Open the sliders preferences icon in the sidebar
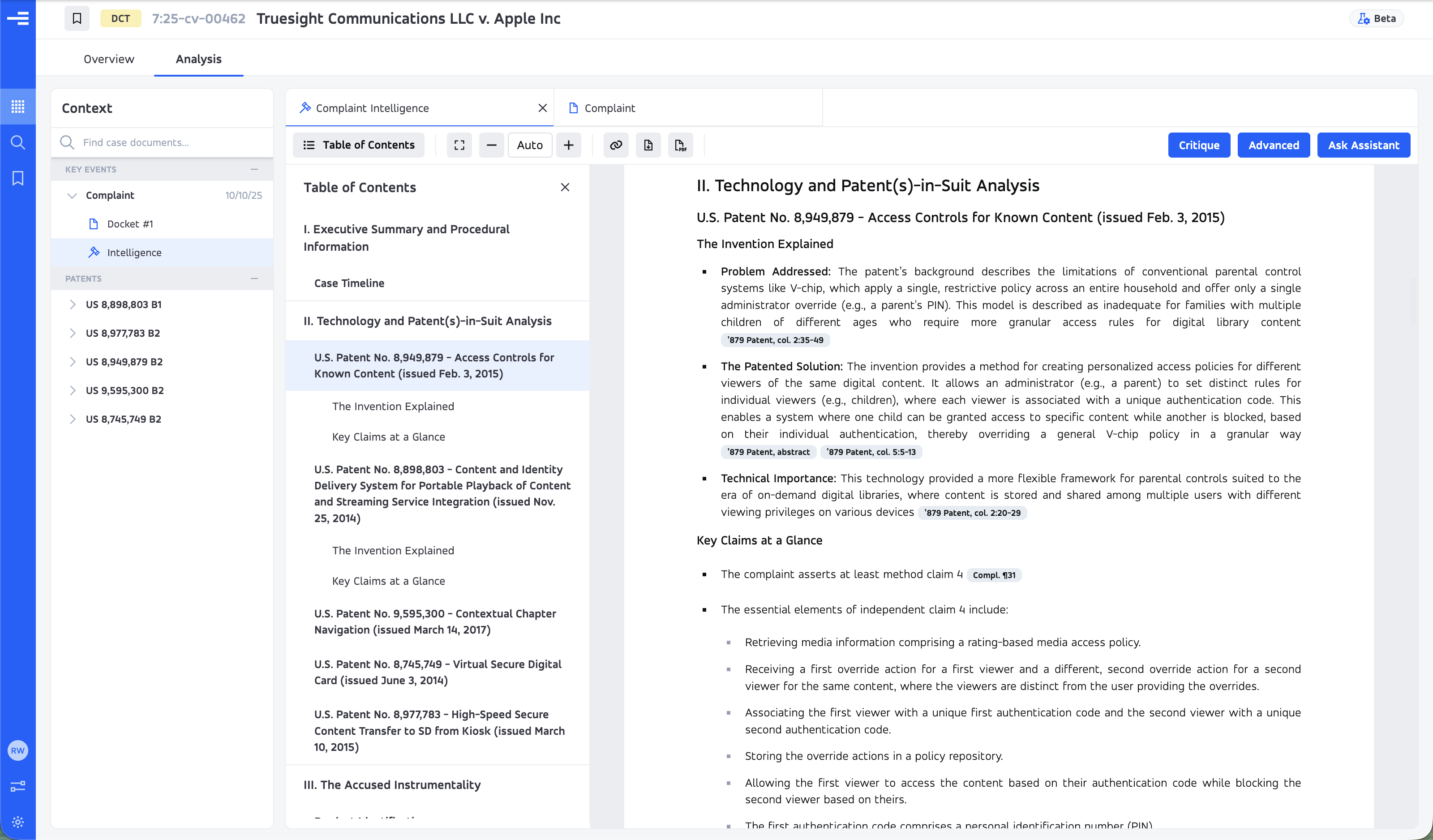 17,786
